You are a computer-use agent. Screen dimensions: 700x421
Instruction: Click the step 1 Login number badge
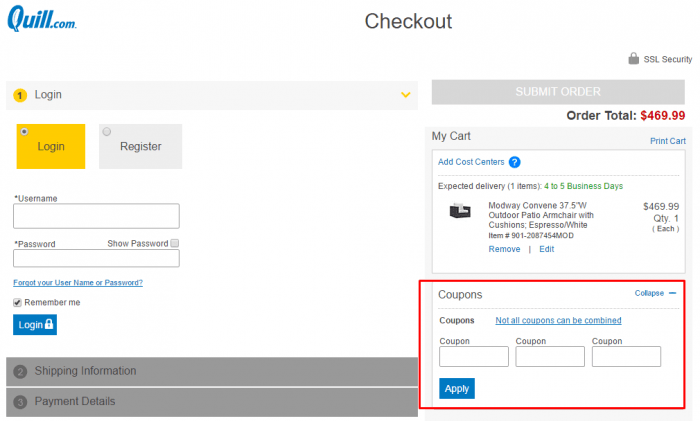coord(20,95)
